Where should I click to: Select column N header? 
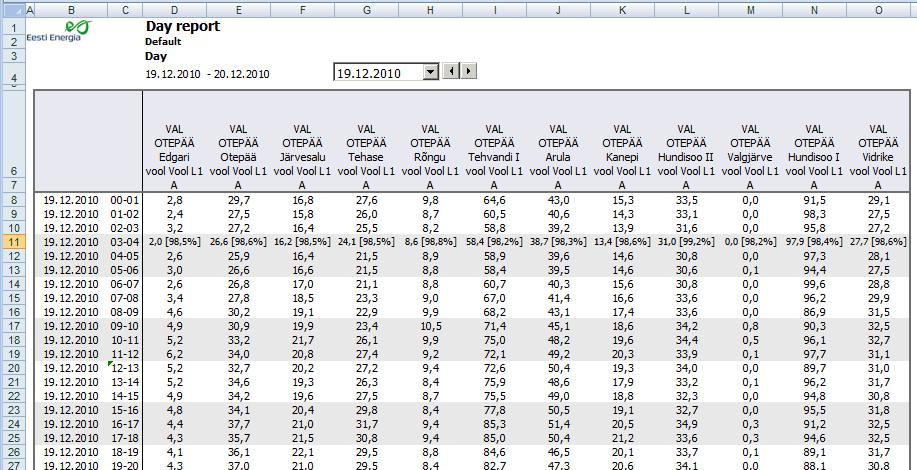point(814,11)
